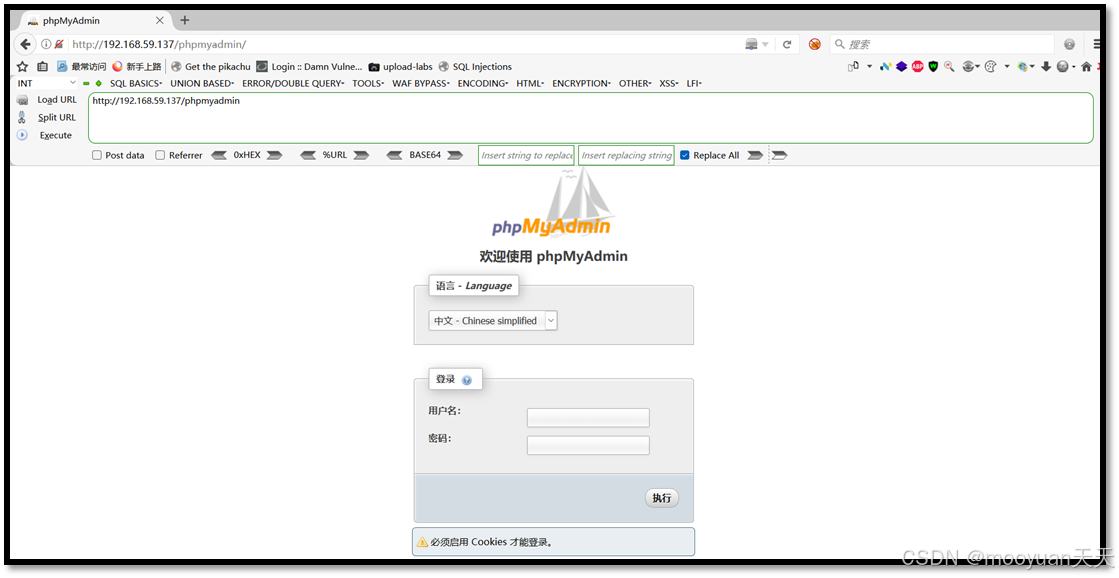Viewport: 1119px width, 578px height.
Task: Open the LFI menu
Action: [x=694, y=83]
